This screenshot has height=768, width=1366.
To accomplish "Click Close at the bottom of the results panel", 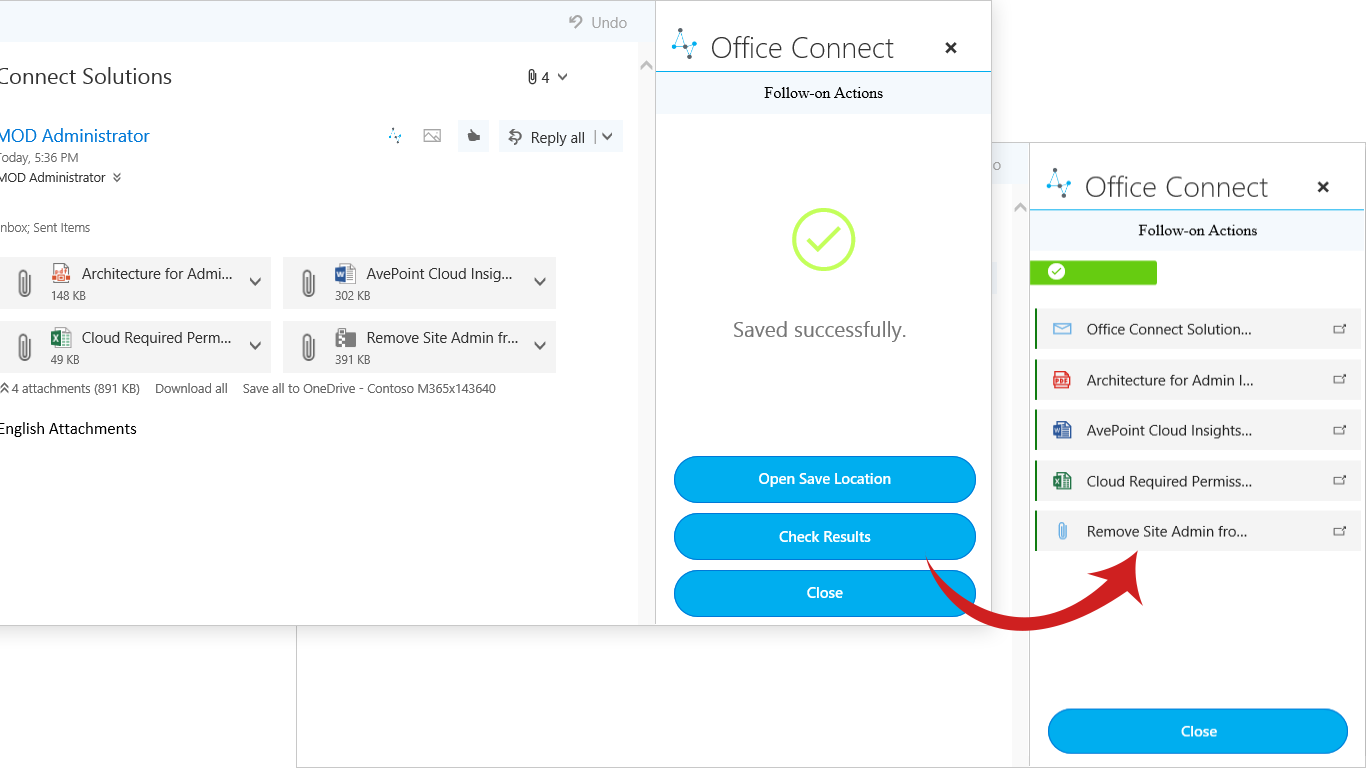I will [x=1198, y=731].
